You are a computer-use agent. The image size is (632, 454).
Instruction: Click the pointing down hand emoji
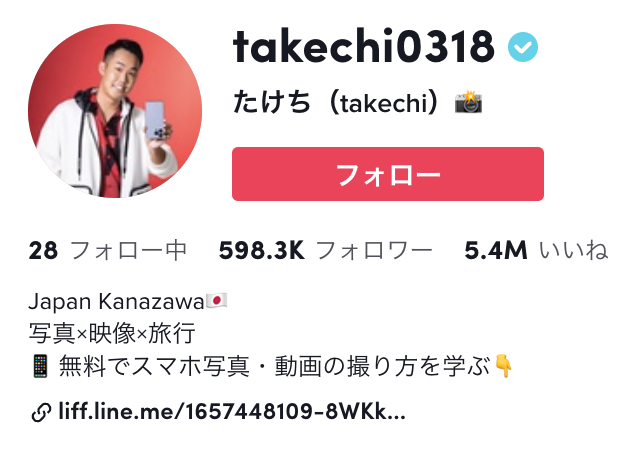[x=503, y=366]
